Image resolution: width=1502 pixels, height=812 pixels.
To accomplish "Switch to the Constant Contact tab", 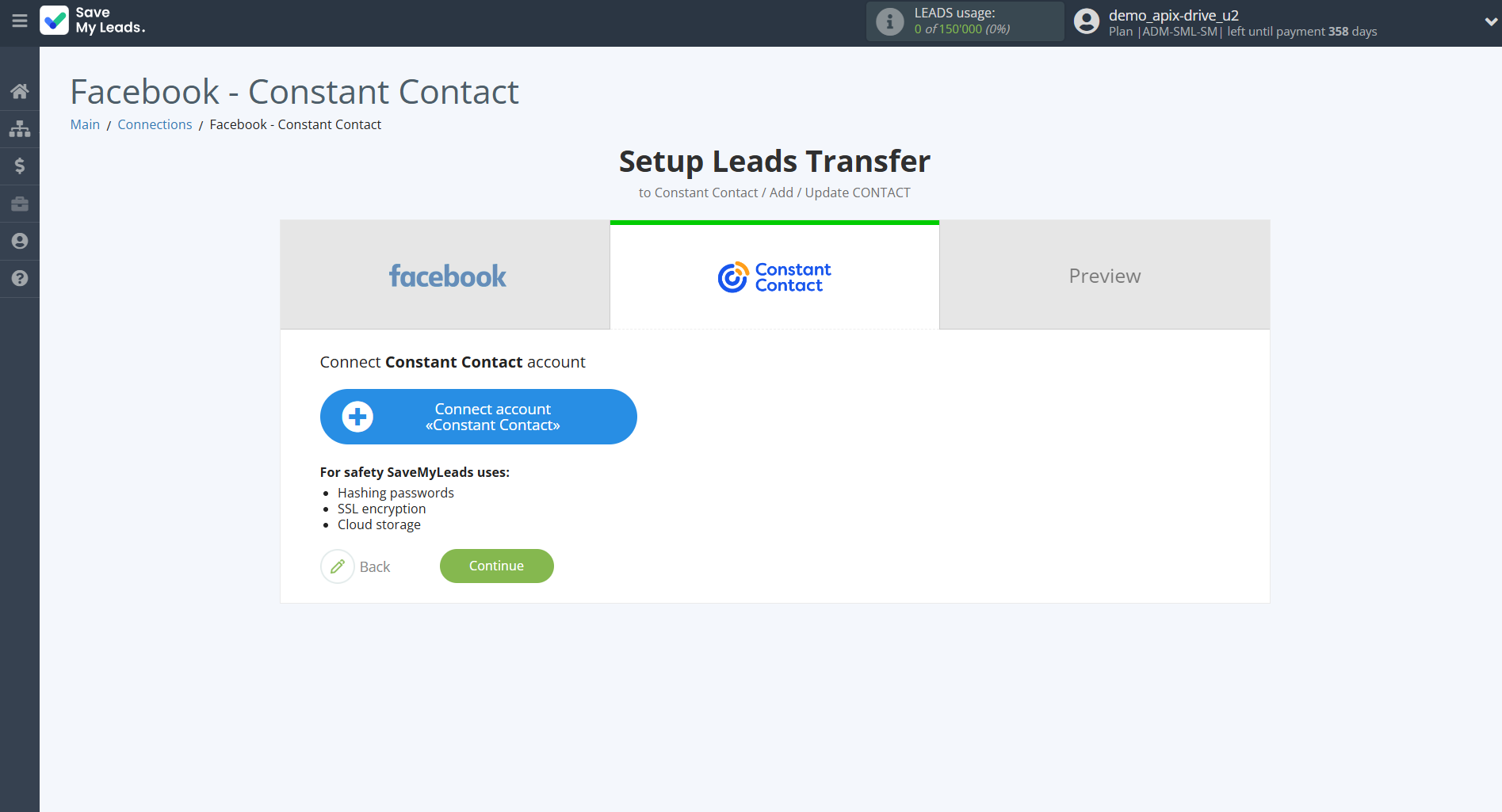I will 774,275.
